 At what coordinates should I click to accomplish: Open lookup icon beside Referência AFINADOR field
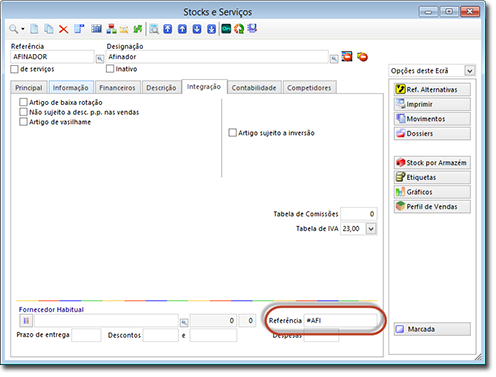click(100, 59)
